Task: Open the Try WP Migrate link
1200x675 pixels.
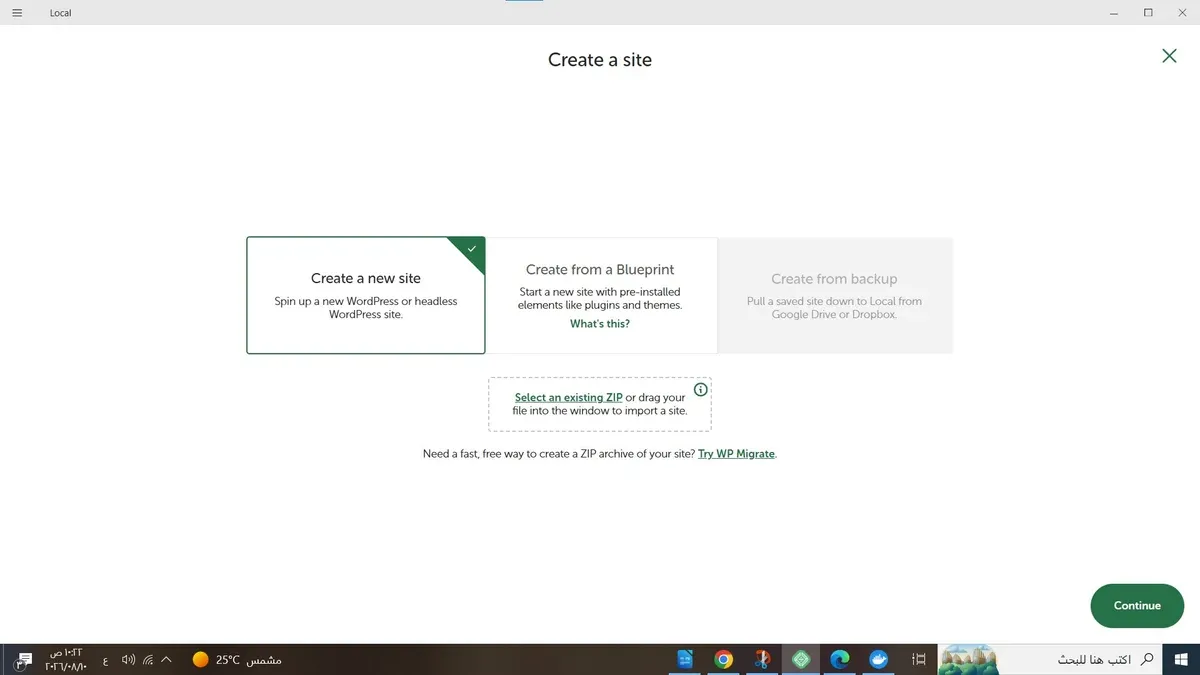Action: 736,454
